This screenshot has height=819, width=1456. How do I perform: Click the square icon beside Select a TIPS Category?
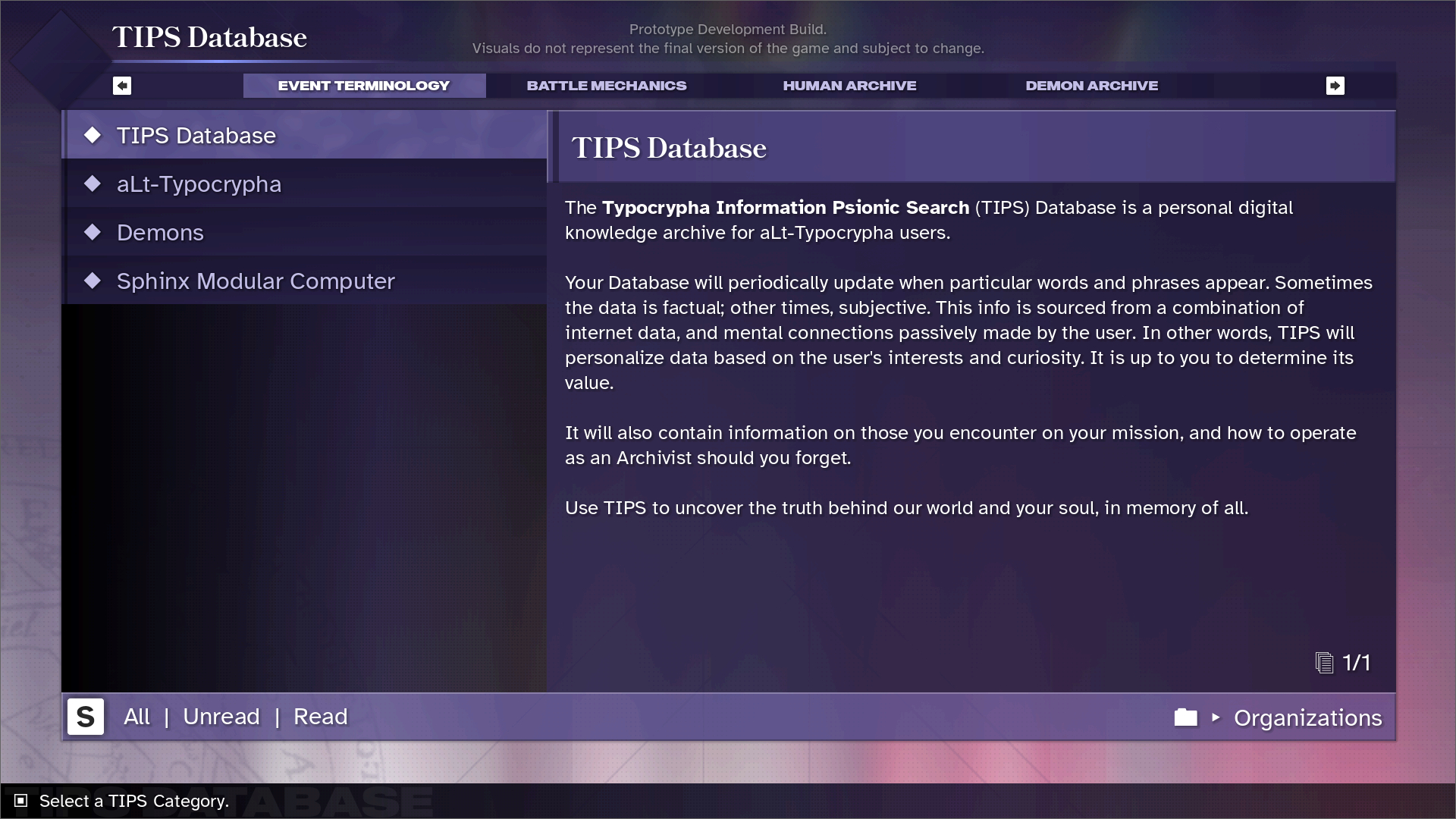point(21,801)
